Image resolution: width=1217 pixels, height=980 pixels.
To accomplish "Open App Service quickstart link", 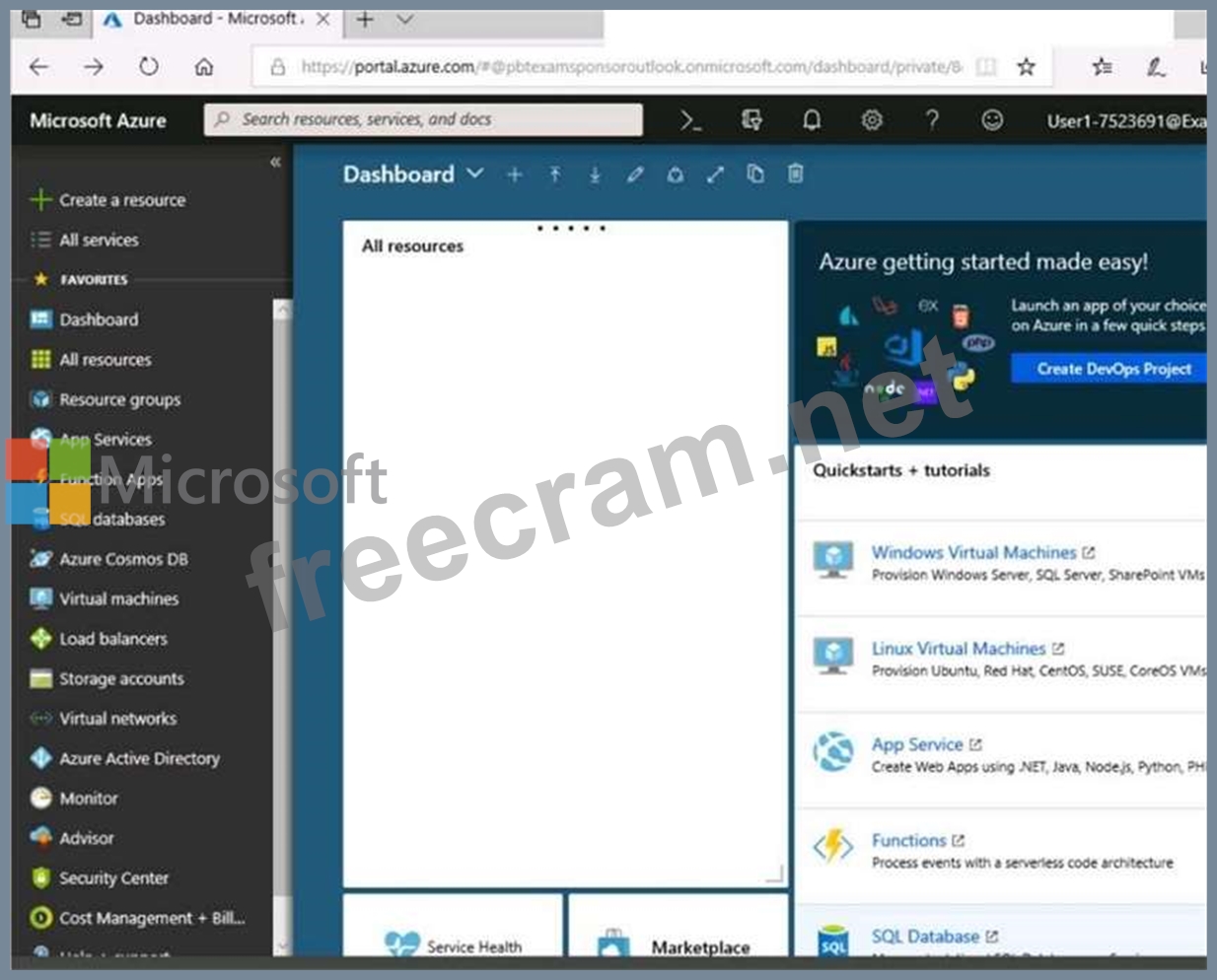I will coord(916,744).
